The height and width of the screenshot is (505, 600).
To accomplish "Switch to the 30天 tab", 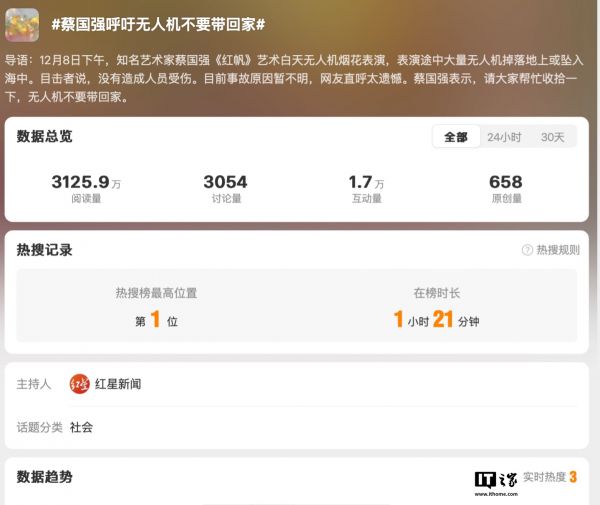I will click(x=552, y=137).
